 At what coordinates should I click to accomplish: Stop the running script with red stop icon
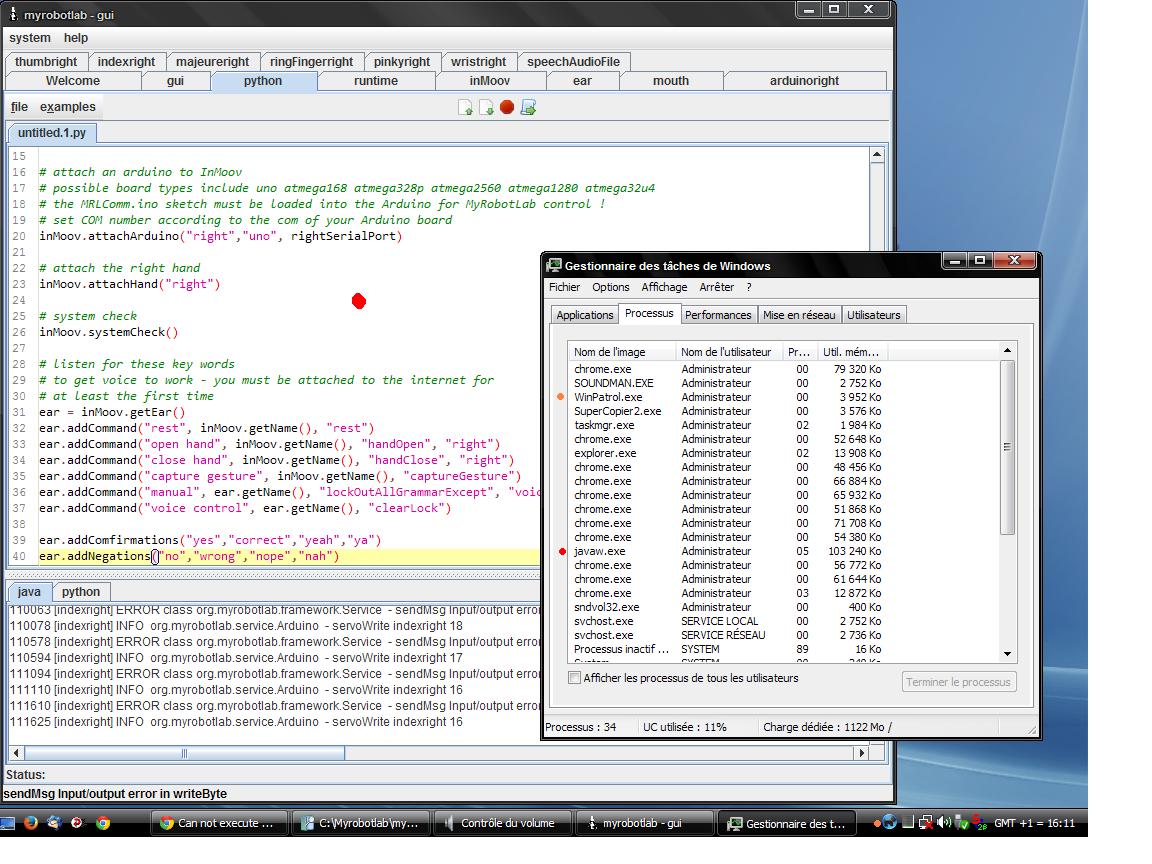(x=507, y=107)
